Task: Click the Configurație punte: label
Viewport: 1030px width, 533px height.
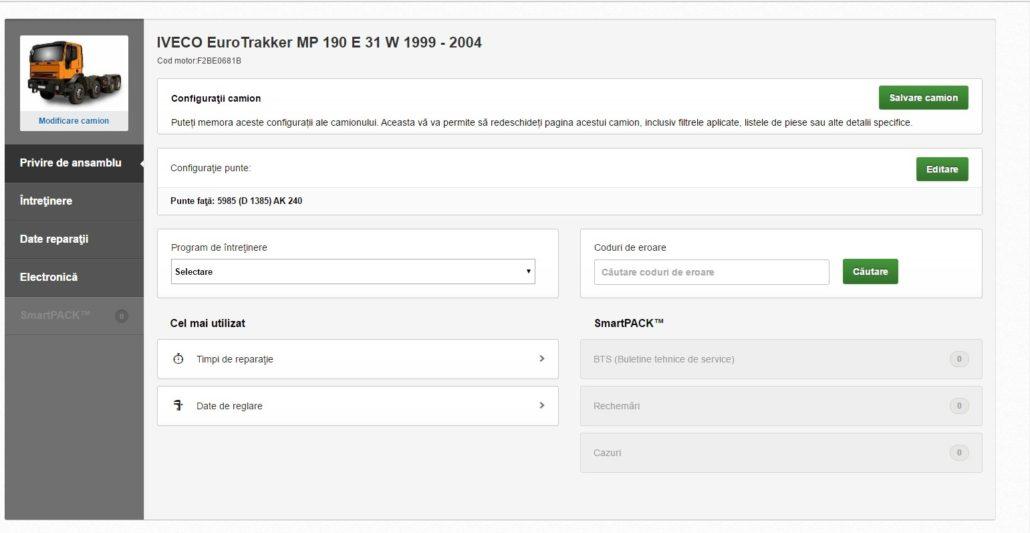Action: point(211,168)
